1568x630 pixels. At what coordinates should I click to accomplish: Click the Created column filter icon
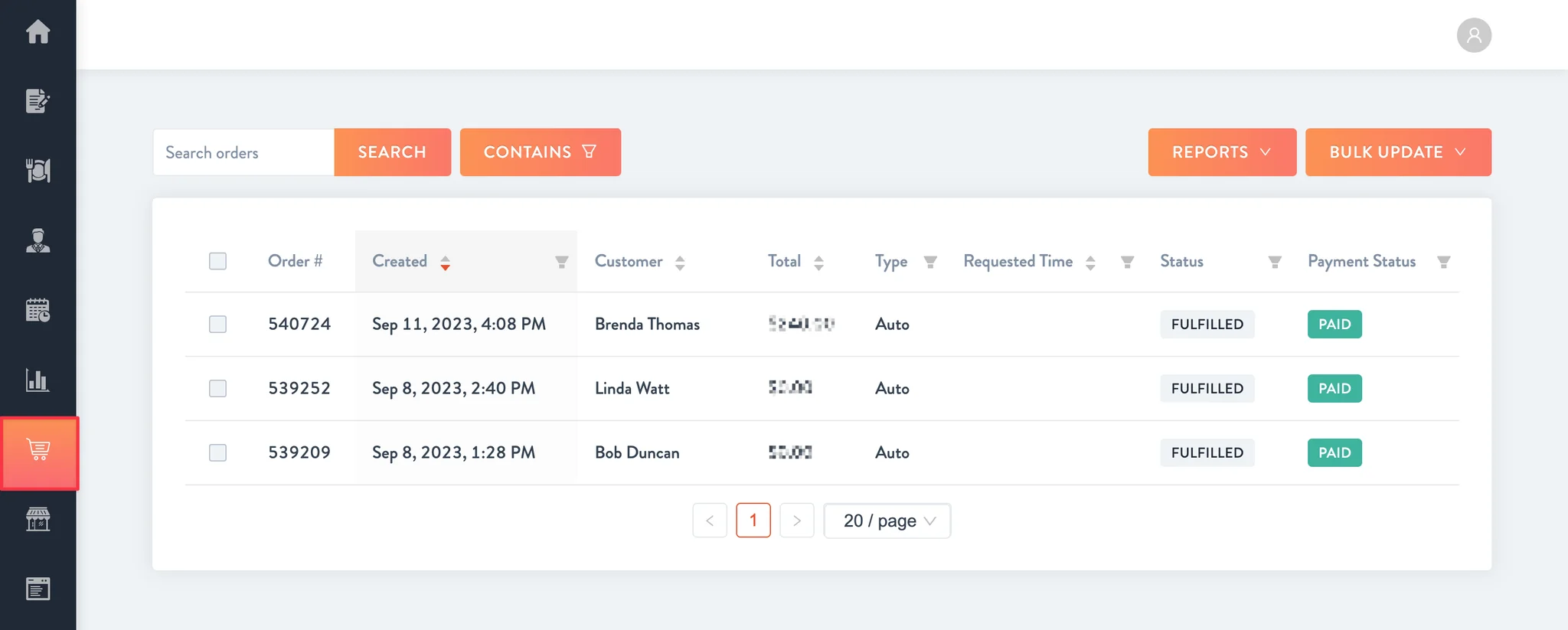point(561,262)
